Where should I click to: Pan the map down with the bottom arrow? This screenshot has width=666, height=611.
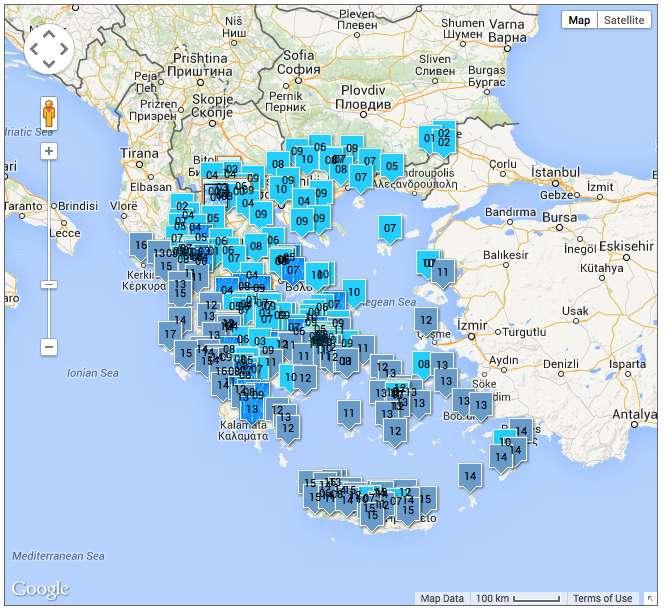click(49, 64)
